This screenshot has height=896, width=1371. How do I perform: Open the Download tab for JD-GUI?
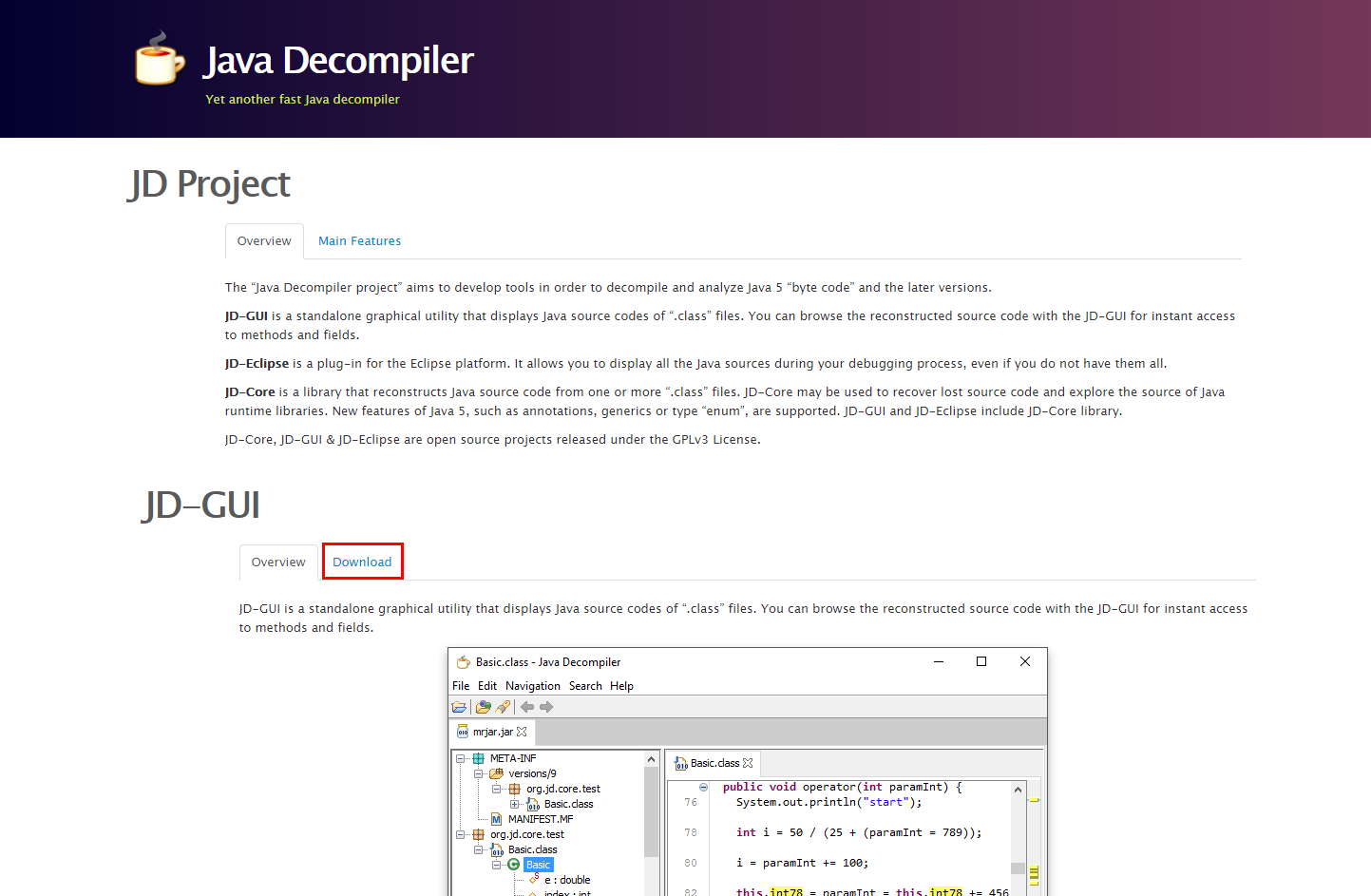tap(362, 562)
